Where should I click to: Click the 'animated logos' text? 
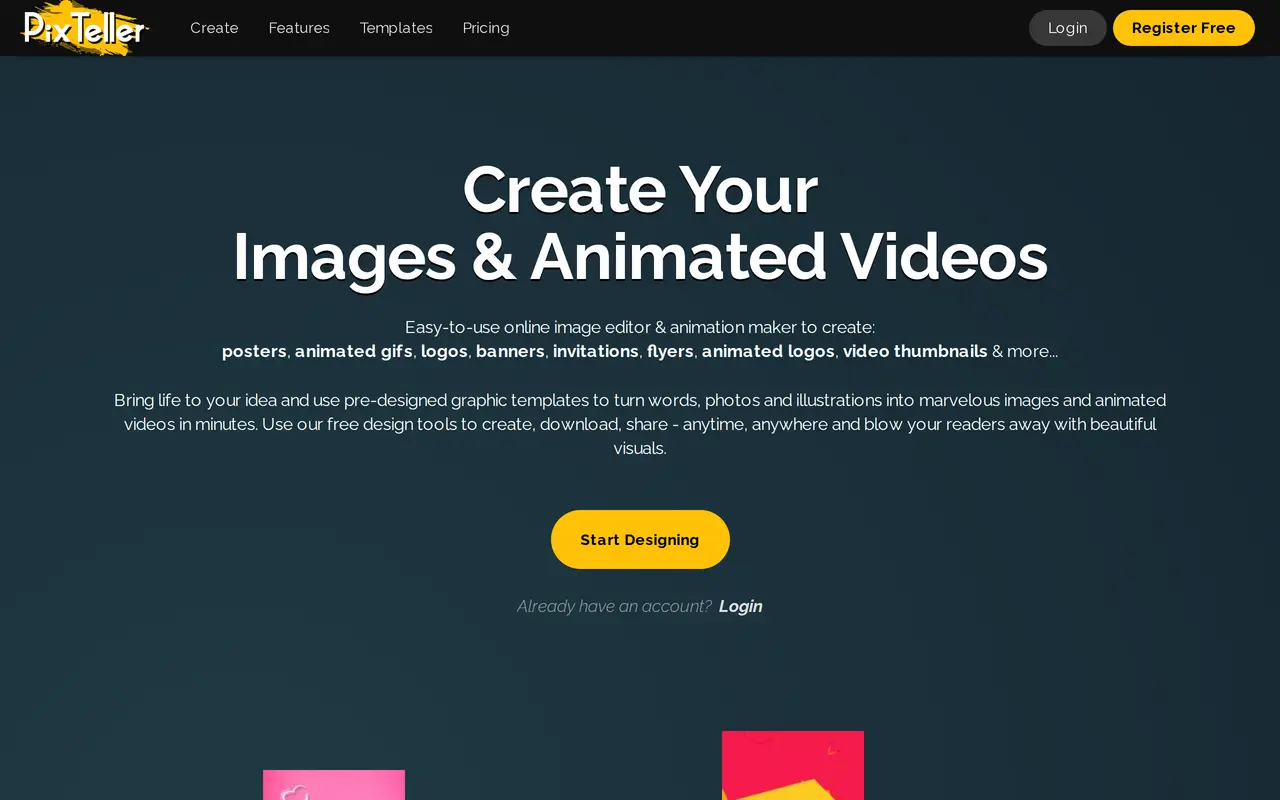click(x=768, y=351)
